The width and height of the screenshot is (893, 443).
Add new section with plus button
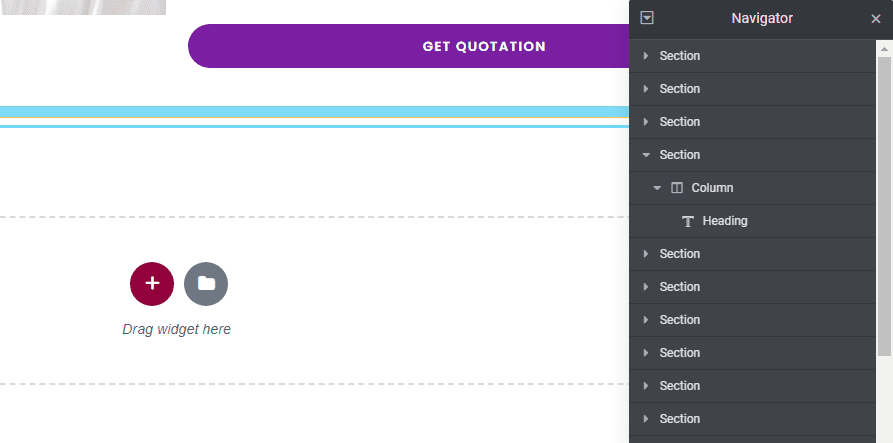152,284
